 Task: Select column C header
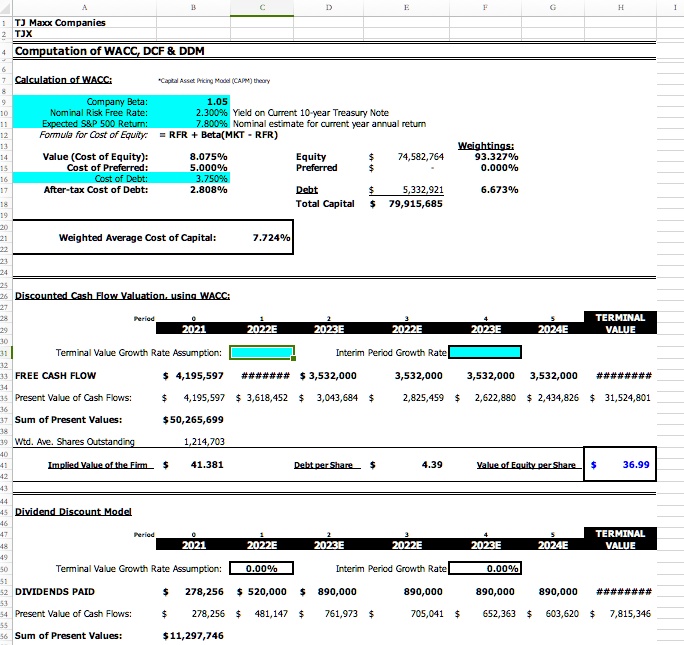(262, 7)
